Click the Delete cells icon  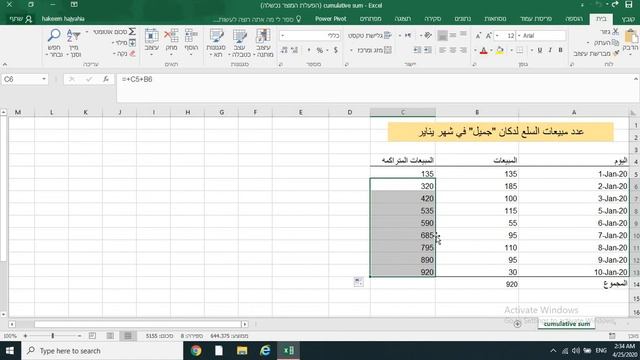tap(171, 36)
